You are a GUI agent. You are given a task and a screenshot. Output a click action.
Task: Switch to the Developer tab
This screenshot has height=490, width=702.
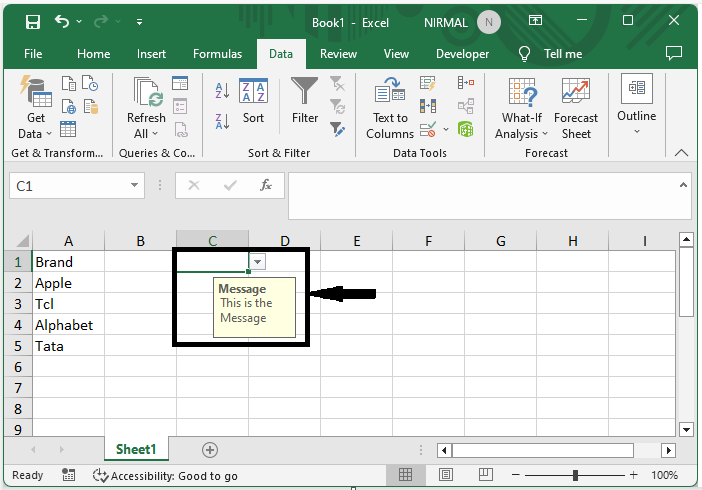coord(462,54)
